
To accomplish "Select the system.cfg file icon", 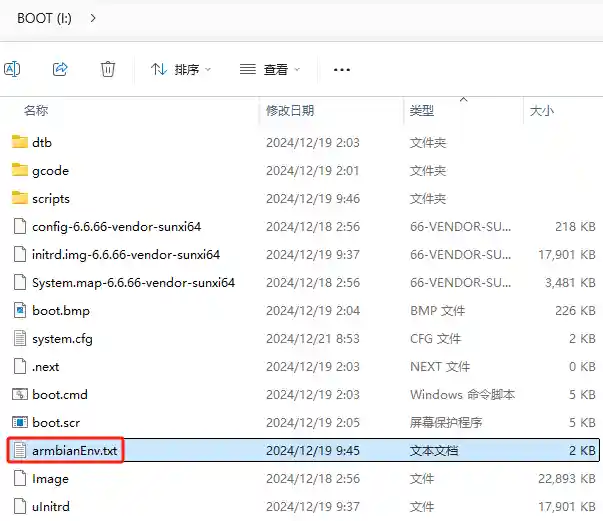I will (x=20, y=338).
